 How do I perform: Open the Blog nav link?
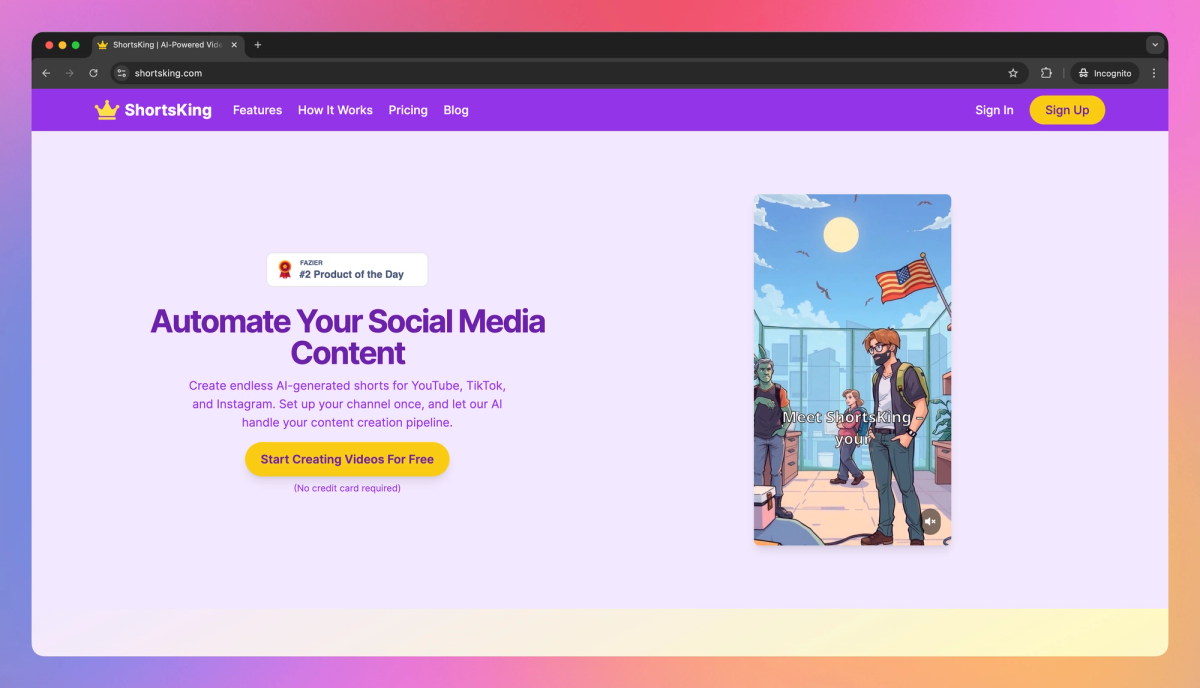pos(456,110)
